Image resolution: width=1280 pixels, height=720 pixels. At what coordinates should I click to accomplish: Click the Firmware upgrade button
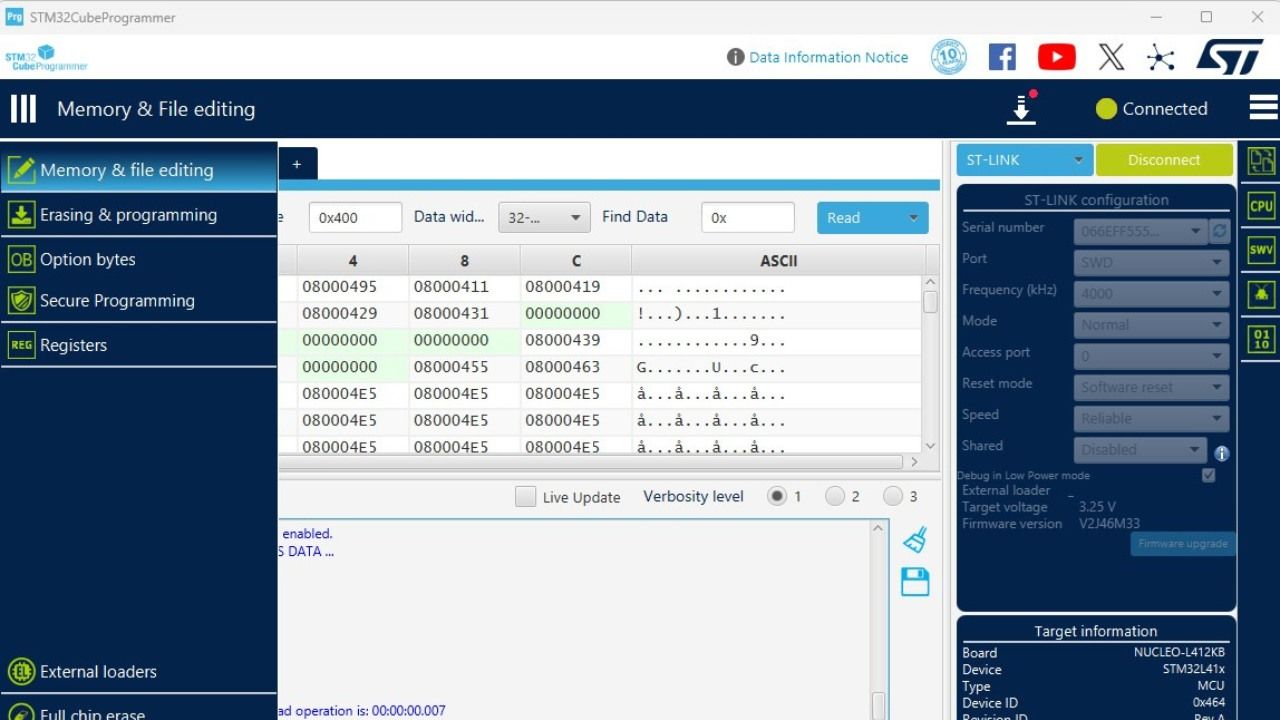(x=1183, y=544)
